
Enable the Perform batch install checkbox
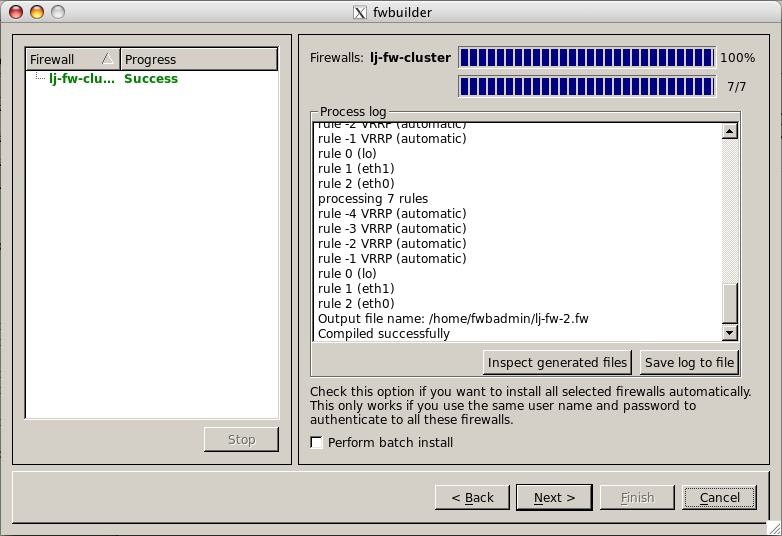pos(317,443)
